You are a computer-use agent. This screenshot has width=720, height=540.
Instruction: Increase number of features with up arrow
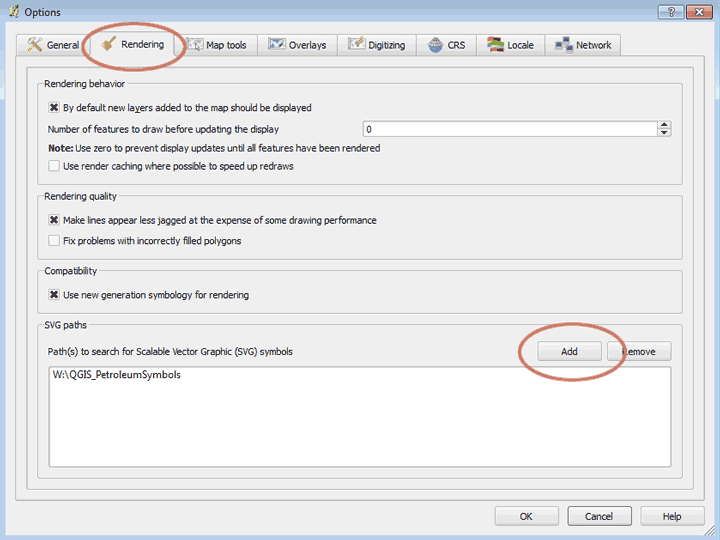pyautogui.click(x=664, y=125)
